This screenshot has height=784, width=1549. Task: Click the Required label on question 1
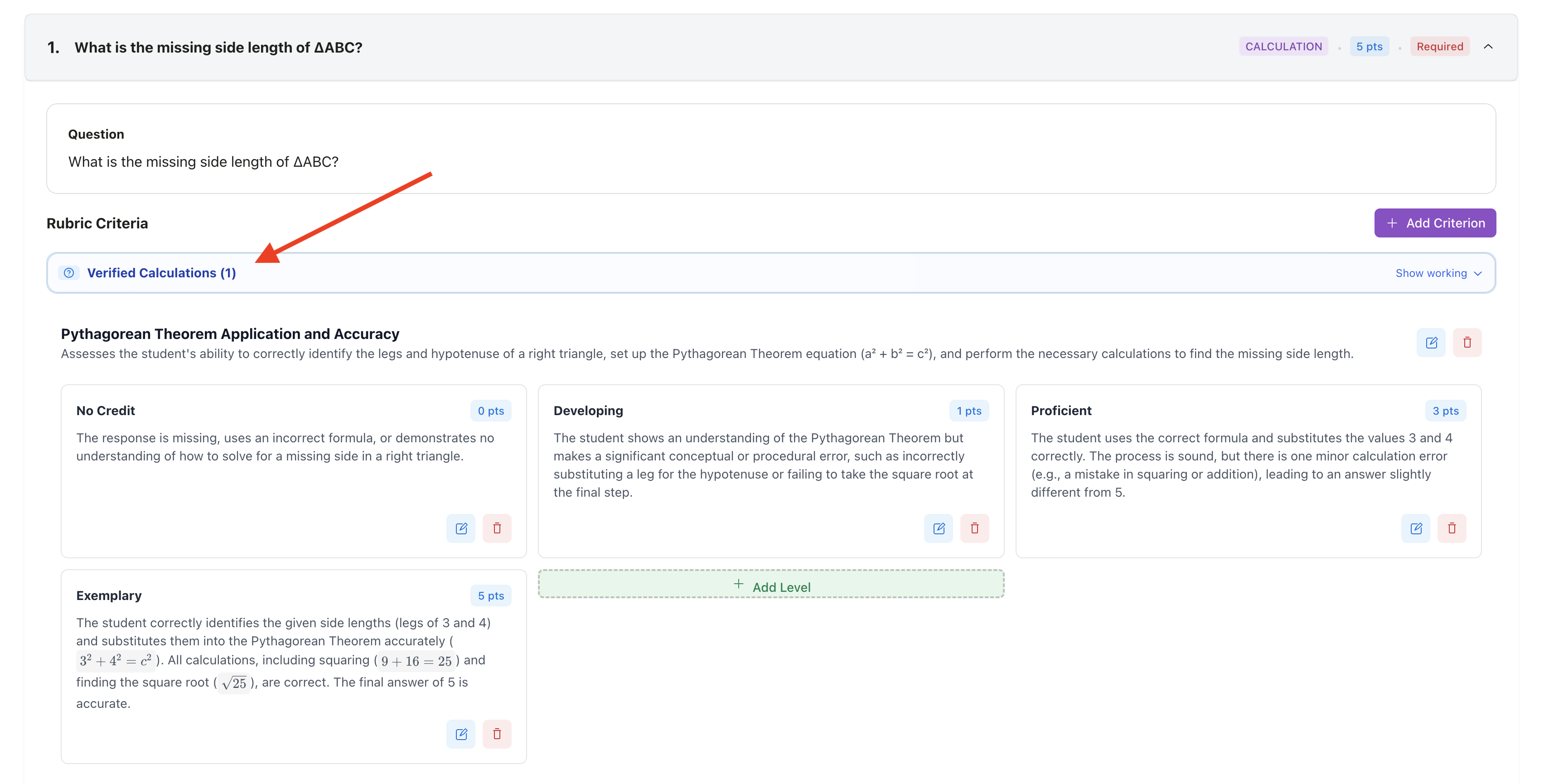tap(1440, 46)
